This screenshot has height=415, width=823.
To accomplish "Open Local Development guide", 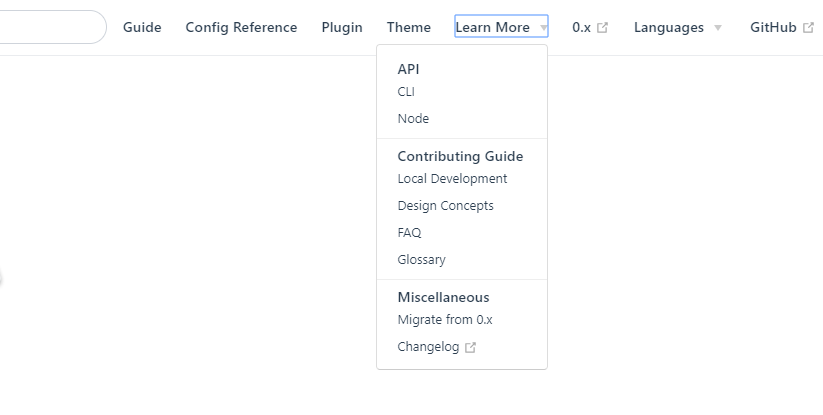I will (452, 179).
